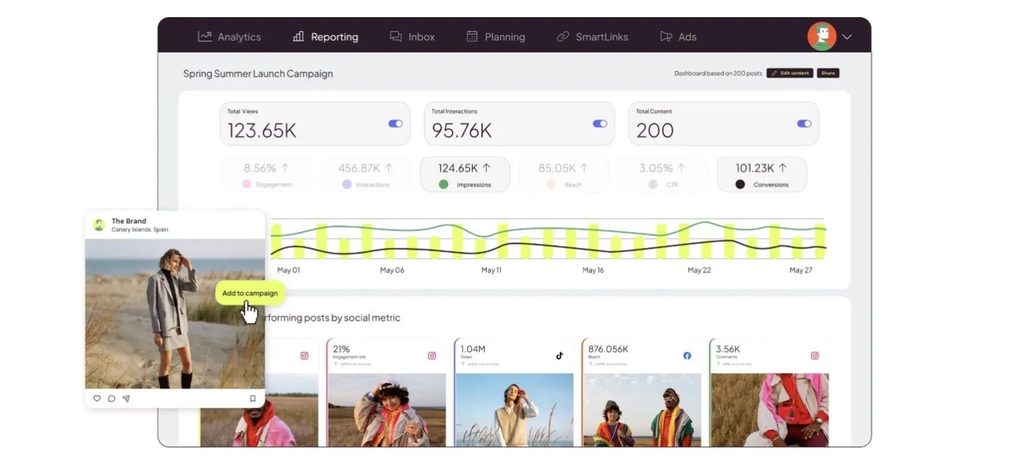Click the 123.65K Total Views value
Viewport: 1024px width, 475px height.
click(262, 131)
